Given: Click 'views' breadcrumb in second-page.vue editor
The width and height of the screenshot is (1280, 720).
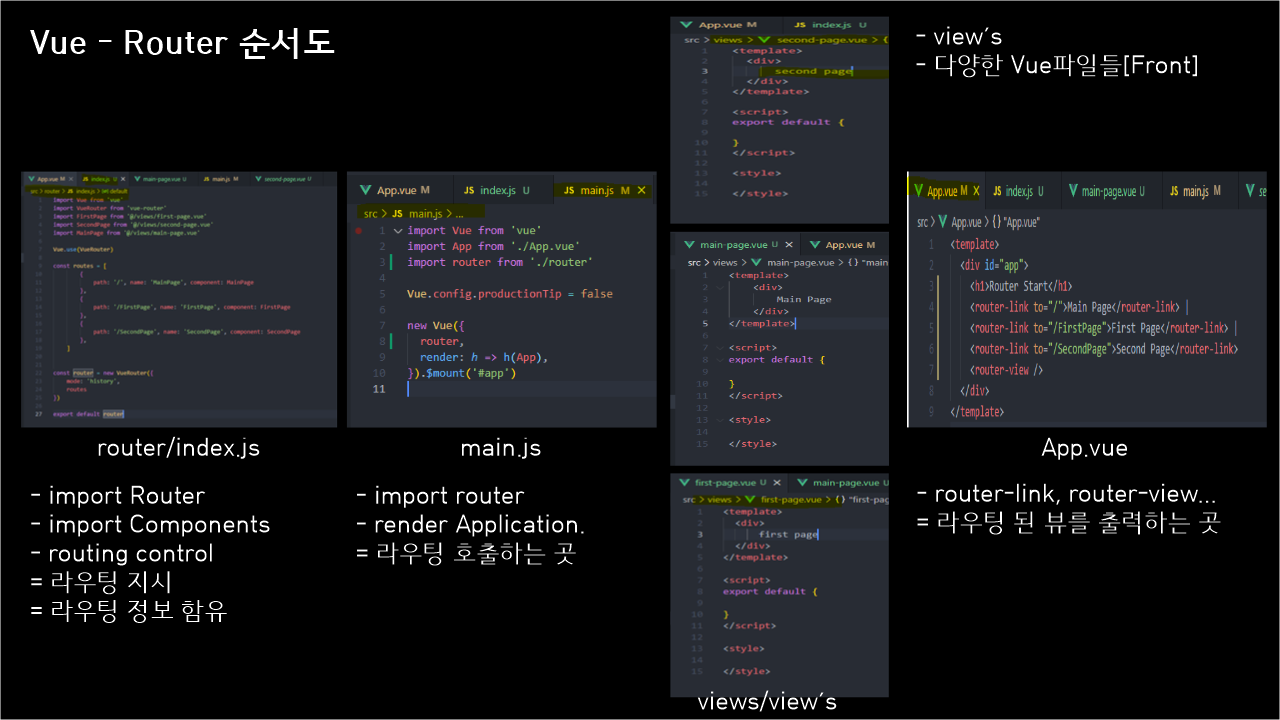Looking at the screenshot, I should tap(728, 40).
